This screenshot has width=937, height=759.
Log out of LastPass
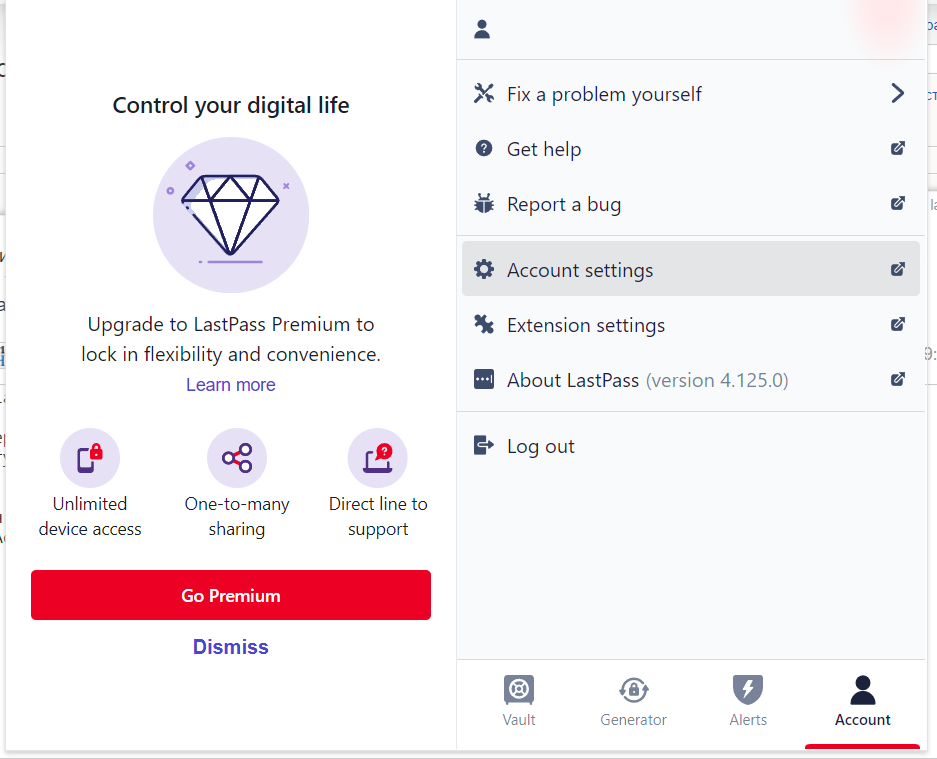coord(540,446)
